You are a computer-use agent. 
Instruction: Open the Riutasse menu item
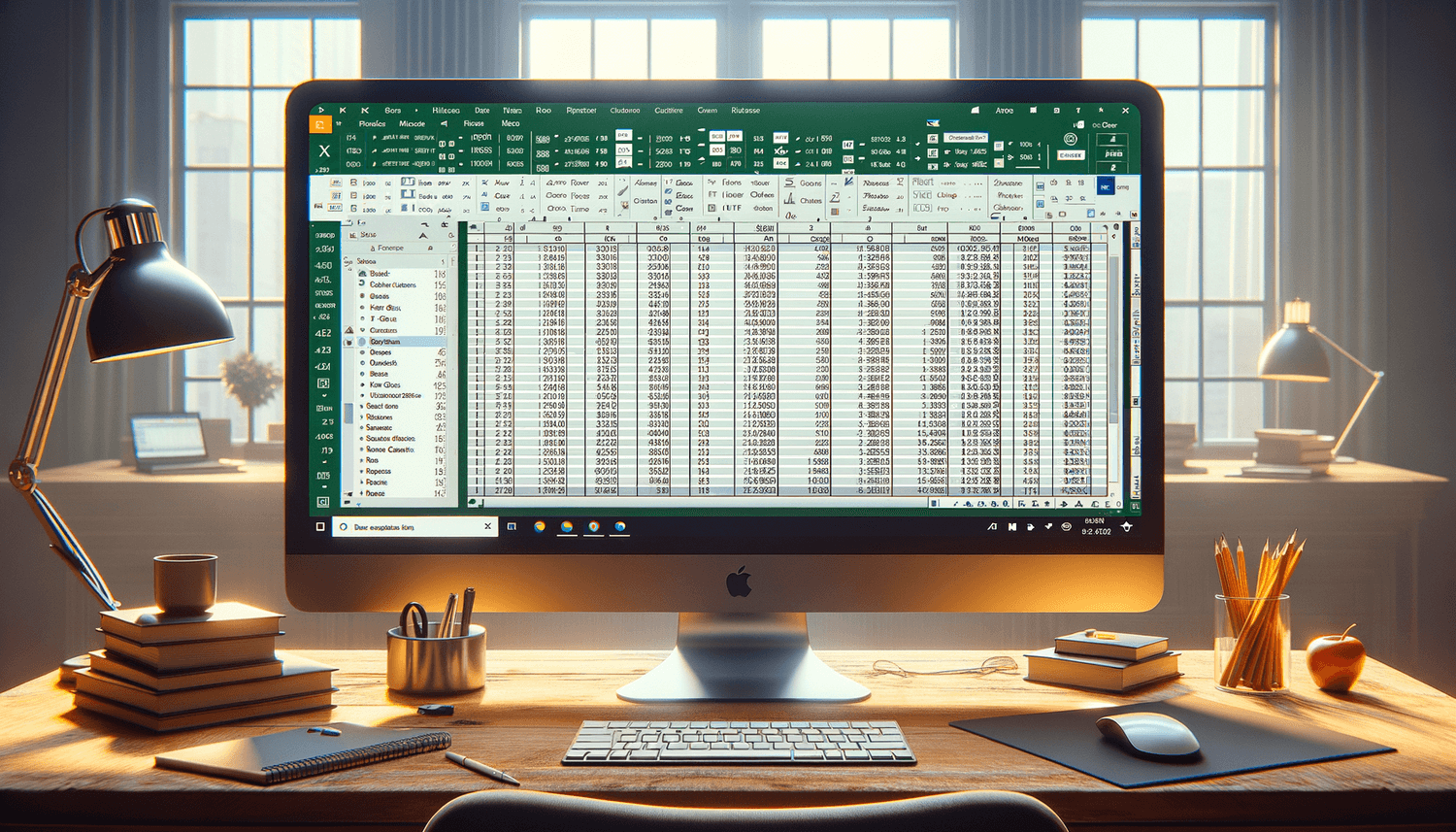tap(745, 111)
